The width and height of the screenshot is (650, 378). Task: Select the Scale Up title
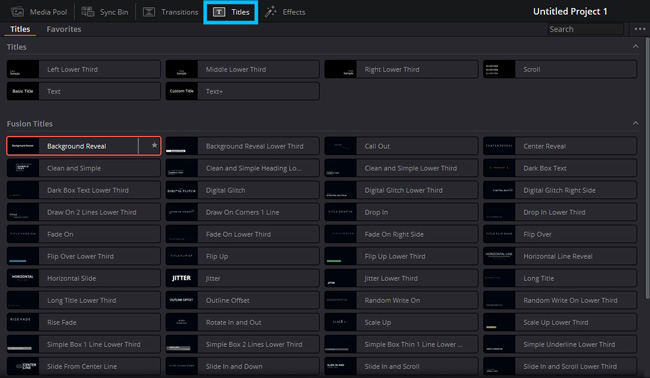point(401,322)
